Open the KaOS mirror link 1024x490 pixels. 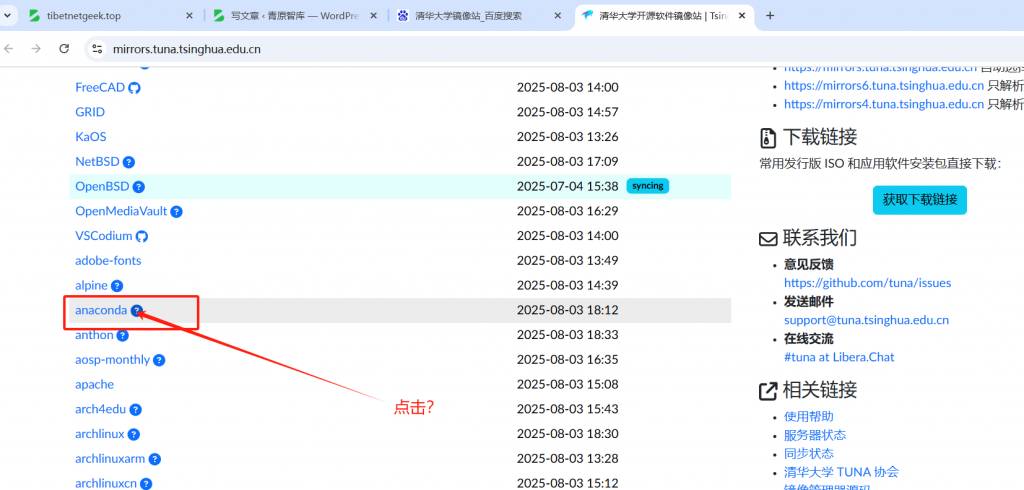[91, 137]
